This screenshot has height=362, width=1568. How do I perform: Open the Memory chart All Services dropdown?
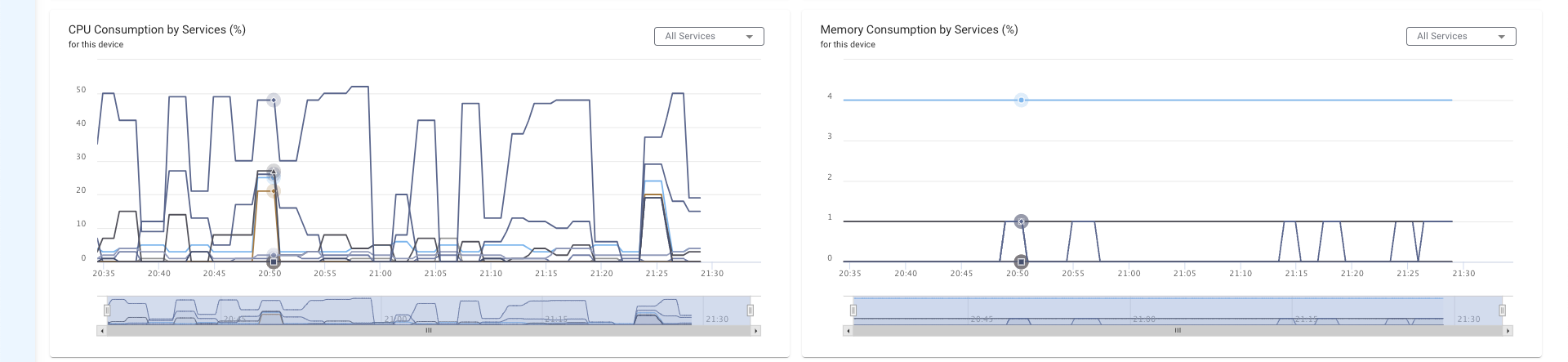coord(1460,37)
